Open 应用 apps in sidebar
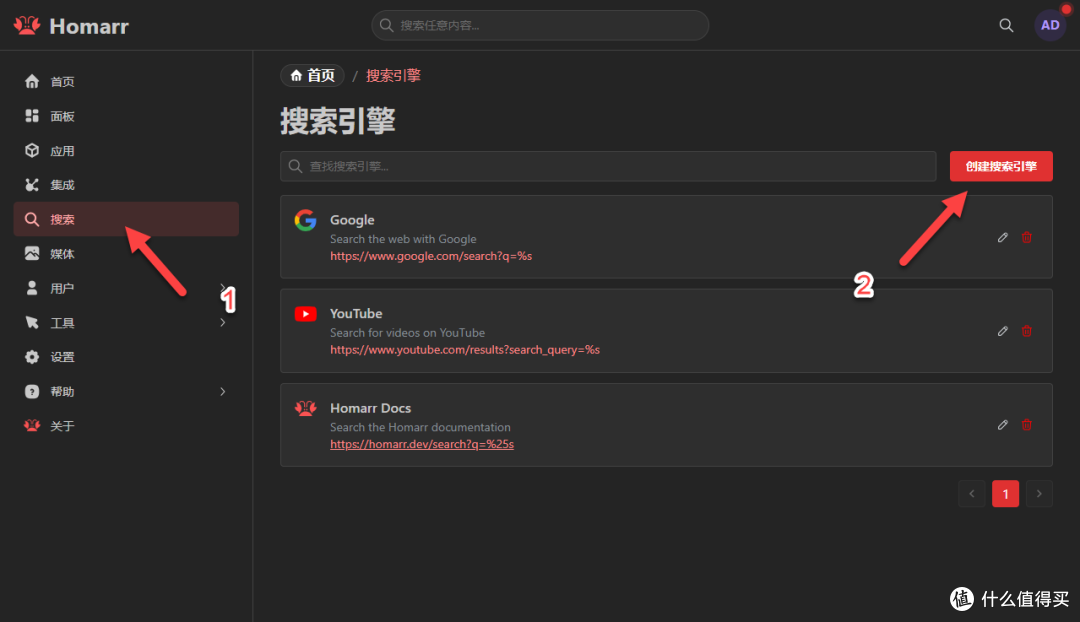This screenshot has width=1080, height=622. point(126,150)
